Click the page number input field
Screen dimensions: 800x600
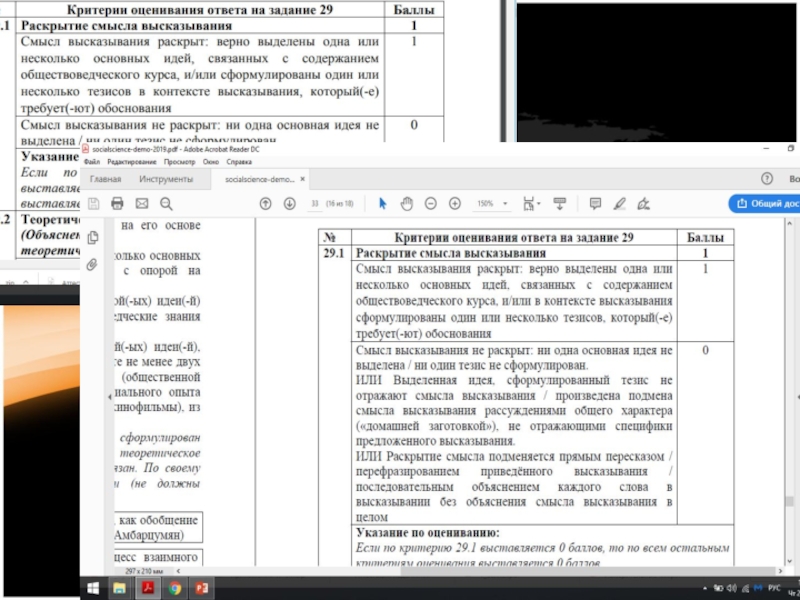pyautogui.click(x=315, y=203)
